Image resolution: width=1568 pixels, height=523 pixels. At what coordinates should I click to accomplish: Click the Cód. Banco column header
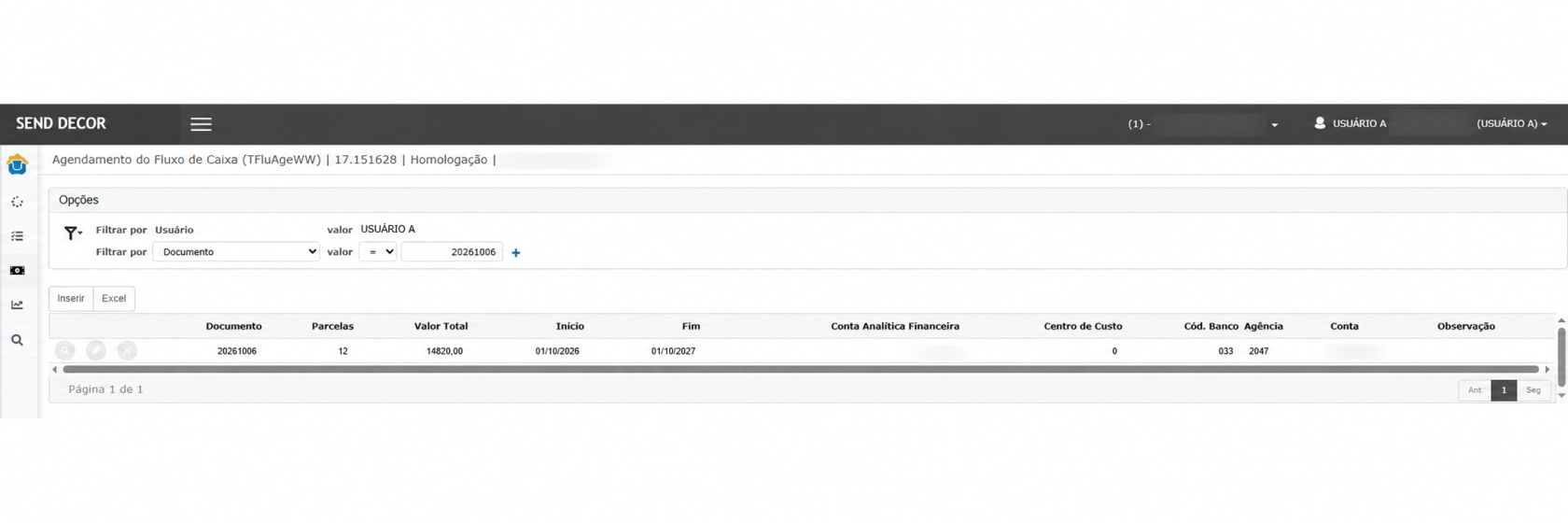pyautogui.click(x=1211, y=326)
